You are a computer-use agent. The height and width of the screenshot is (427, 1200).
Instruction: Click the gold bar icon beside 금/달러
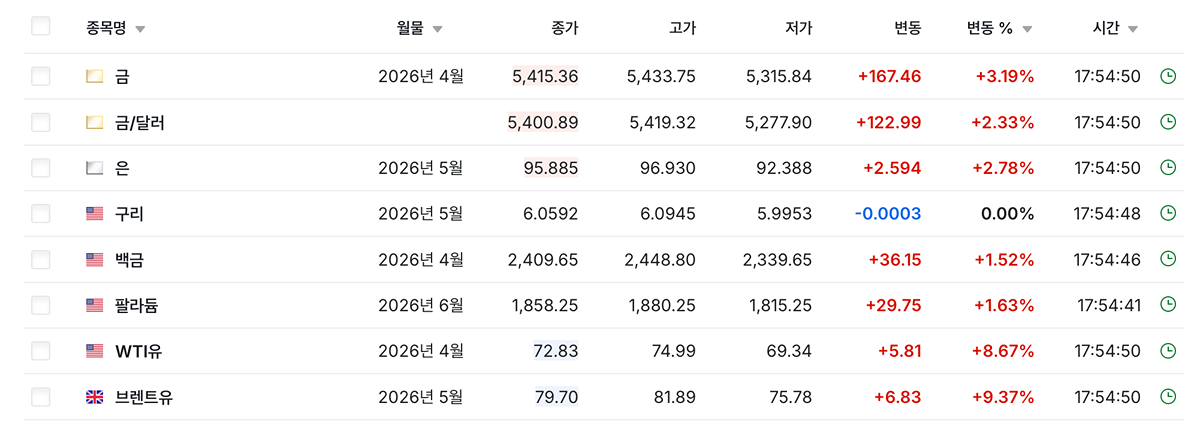(x=95, y=122)
